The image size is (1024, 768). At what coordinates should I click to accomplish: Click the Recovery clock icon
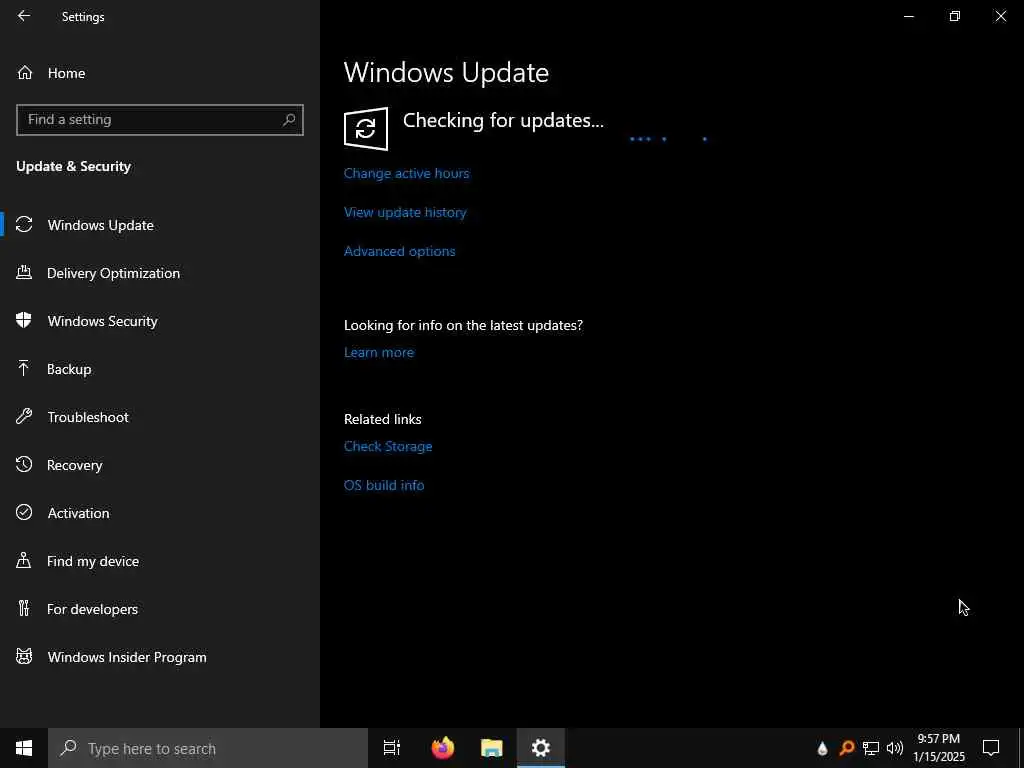point(24,464)
